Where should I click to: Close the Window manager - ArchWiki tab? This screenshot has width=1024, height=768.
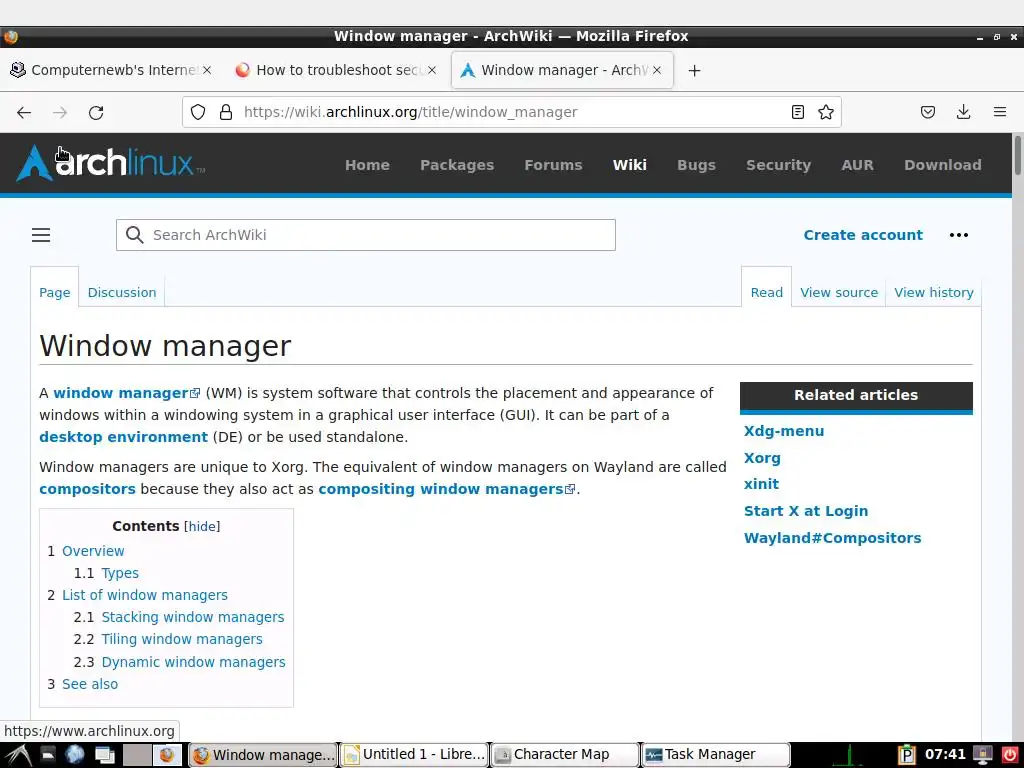coord(657,70)
